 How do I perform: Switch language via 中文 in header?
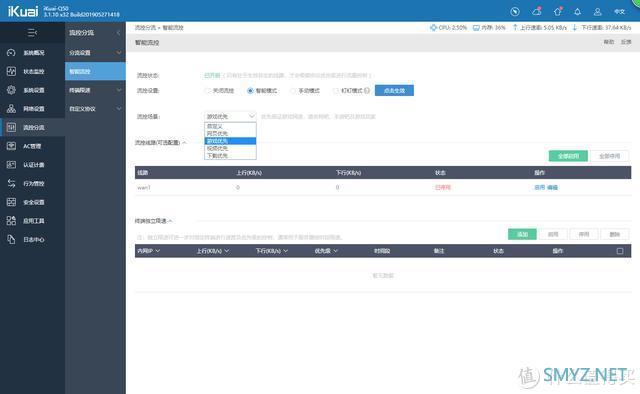(x=620, y=12)
